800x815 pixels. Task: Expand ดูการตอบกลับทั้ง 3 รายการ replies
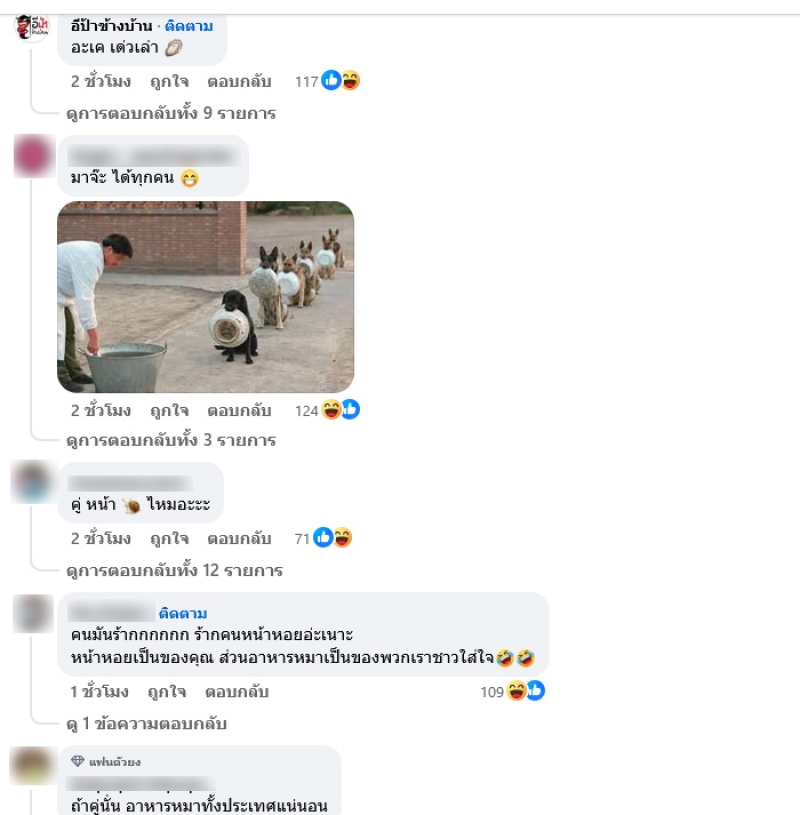click(x=171, y=440)
